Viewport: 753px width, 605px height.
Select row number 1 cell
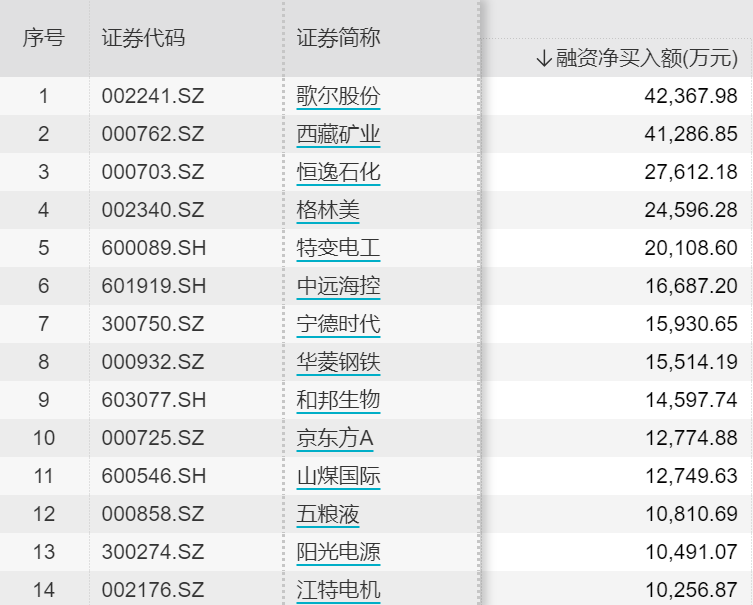point(44,96)
